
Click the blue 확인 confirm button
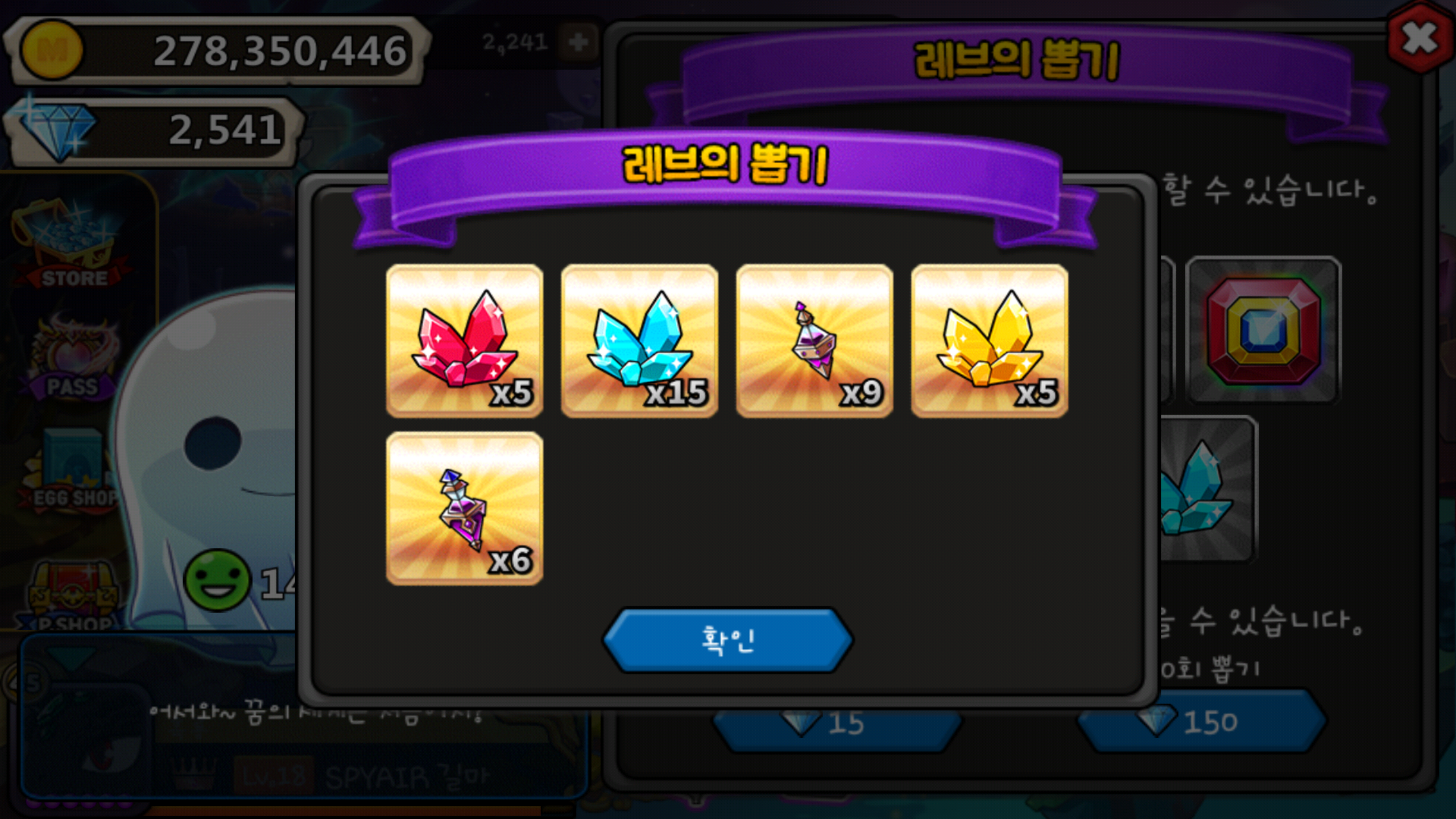click(727, 640)
